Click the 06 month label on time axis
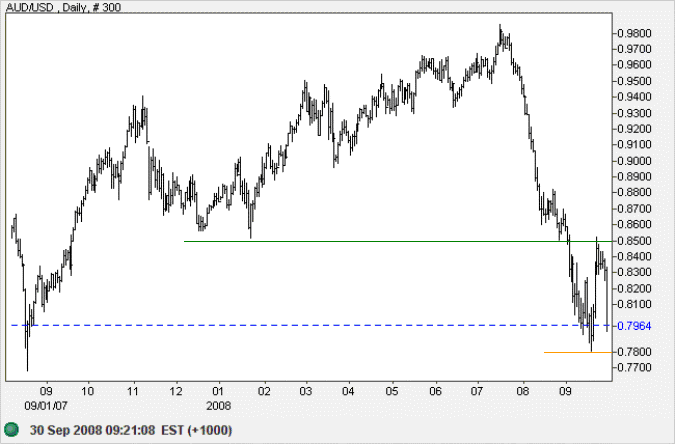The height and width of the screenshot is (444, 675). click(x=435, y=391)
